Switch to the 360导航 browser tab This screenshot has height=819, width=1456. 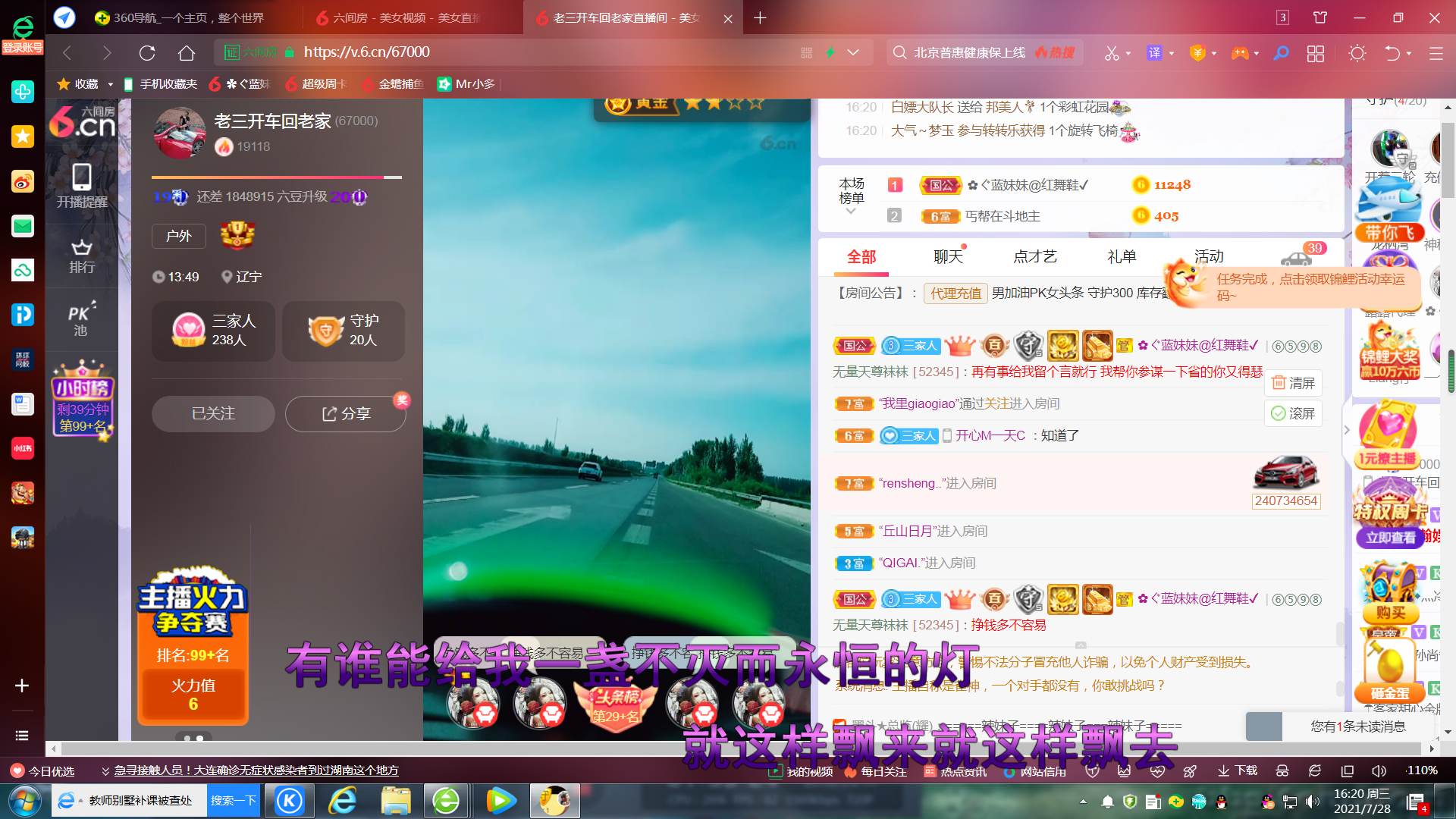coord(190,17)
